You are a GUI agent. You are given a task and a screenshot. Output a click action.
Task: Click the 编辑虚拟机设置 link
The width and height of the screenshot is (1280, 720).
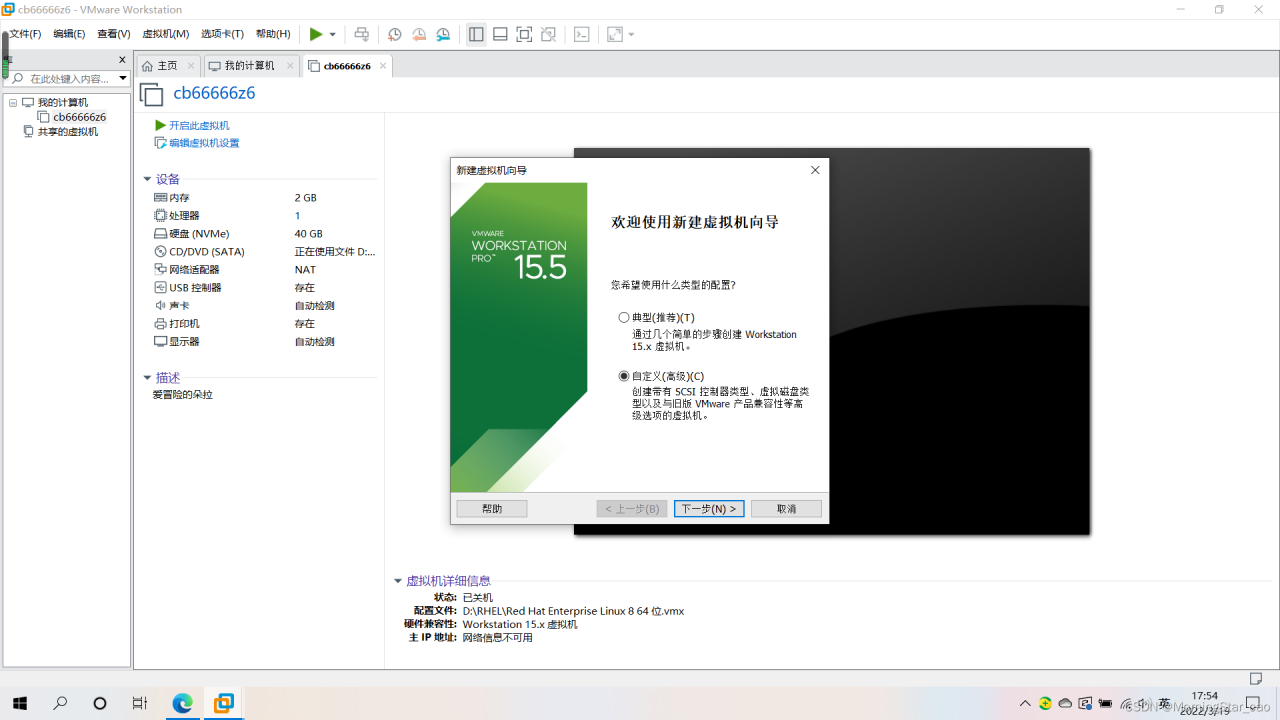coord(204,143)
